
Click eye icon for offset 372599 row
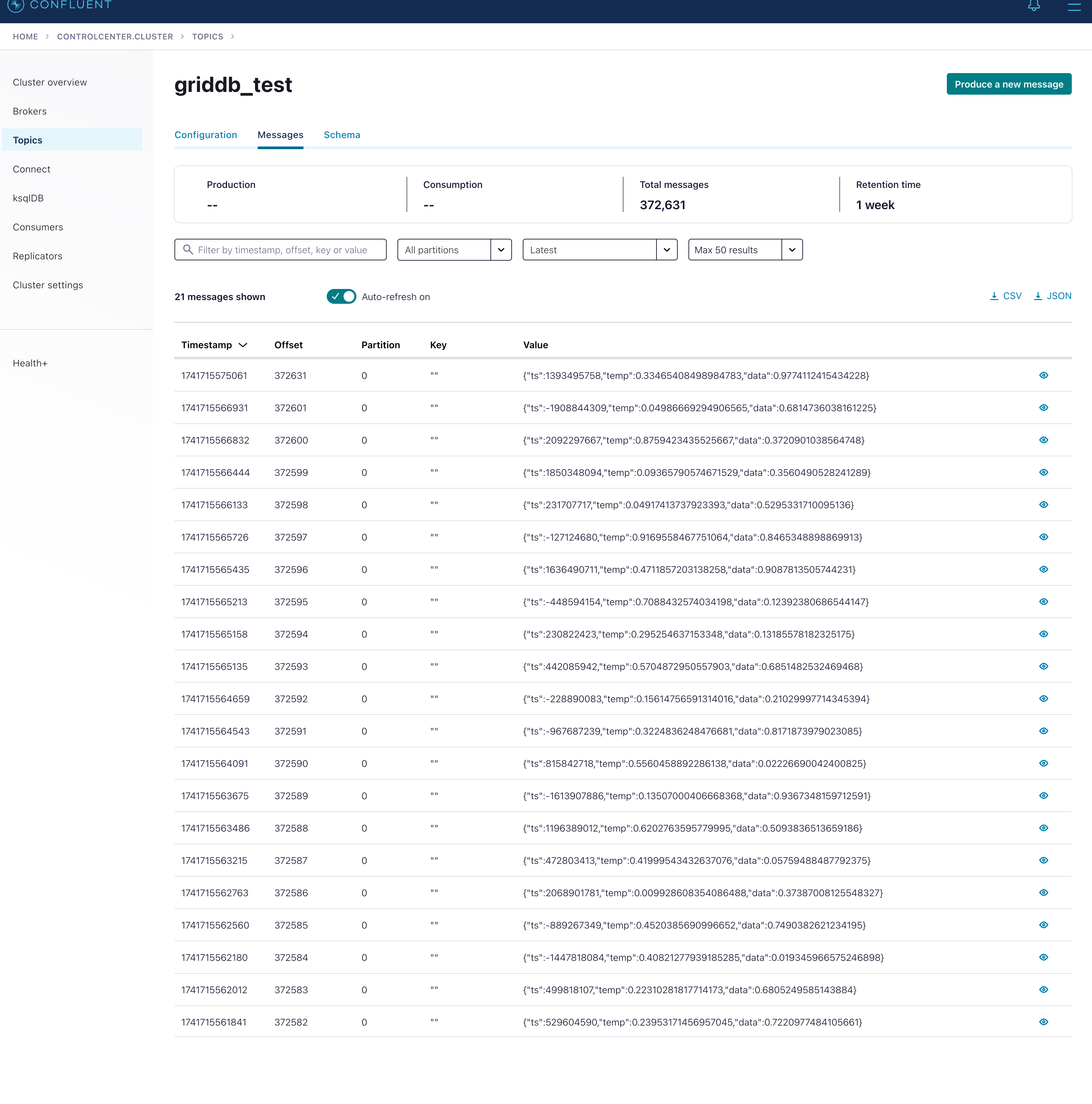(1043, 473)
